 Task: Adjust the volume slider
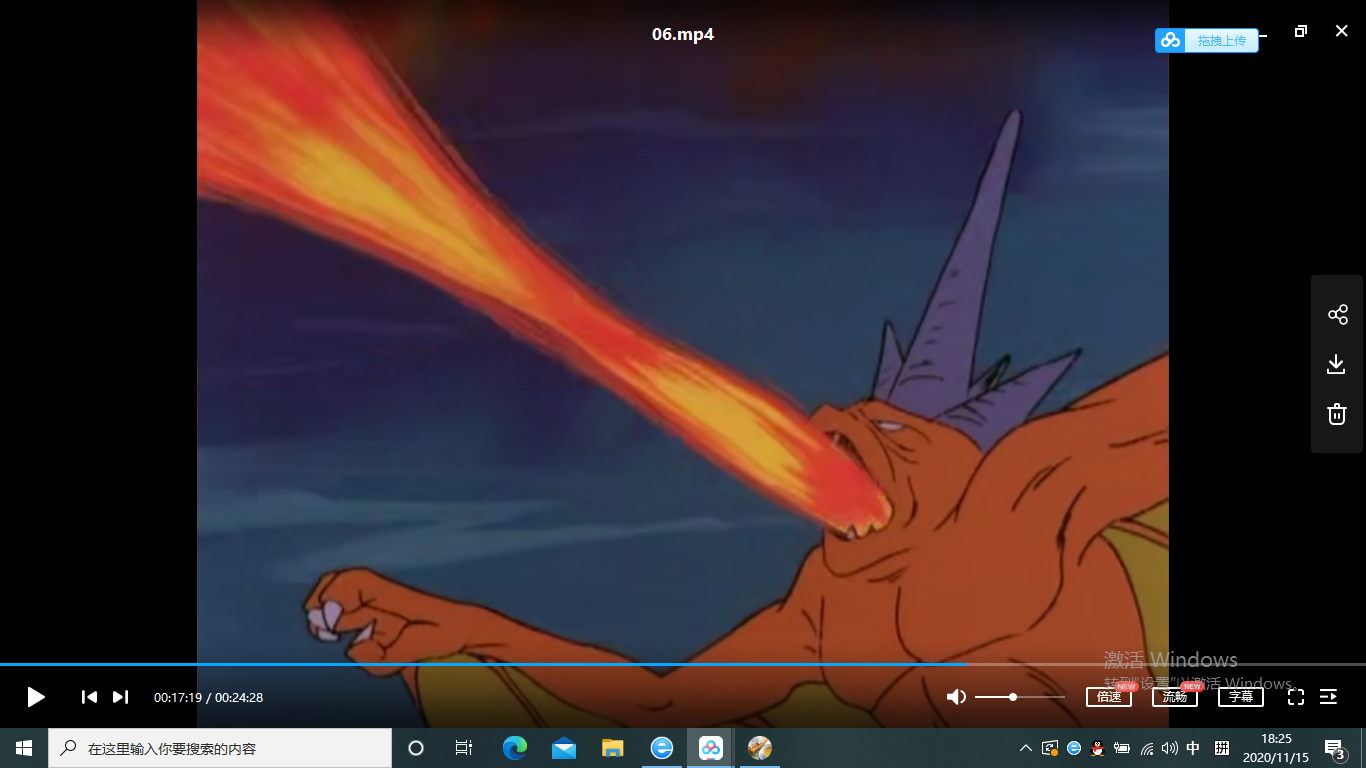click(x=1020, y=697)
